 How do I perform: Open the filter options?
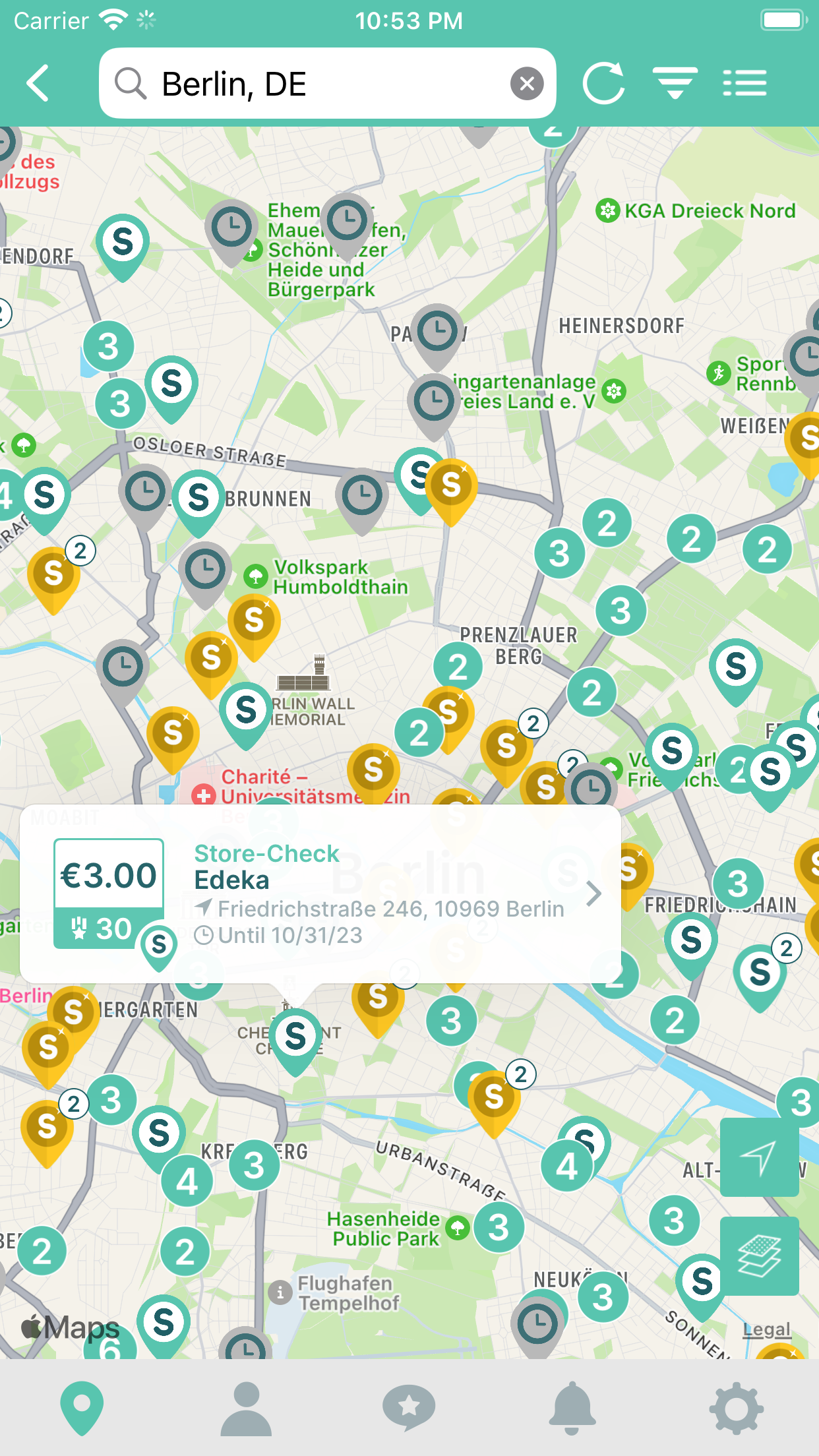(675, 83)
